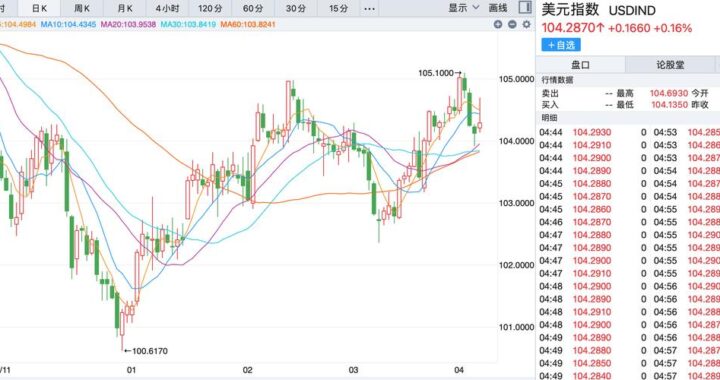Click the MA20:103.9538 indicator label
The image size is (720, 380).
(x=128, y=24)
